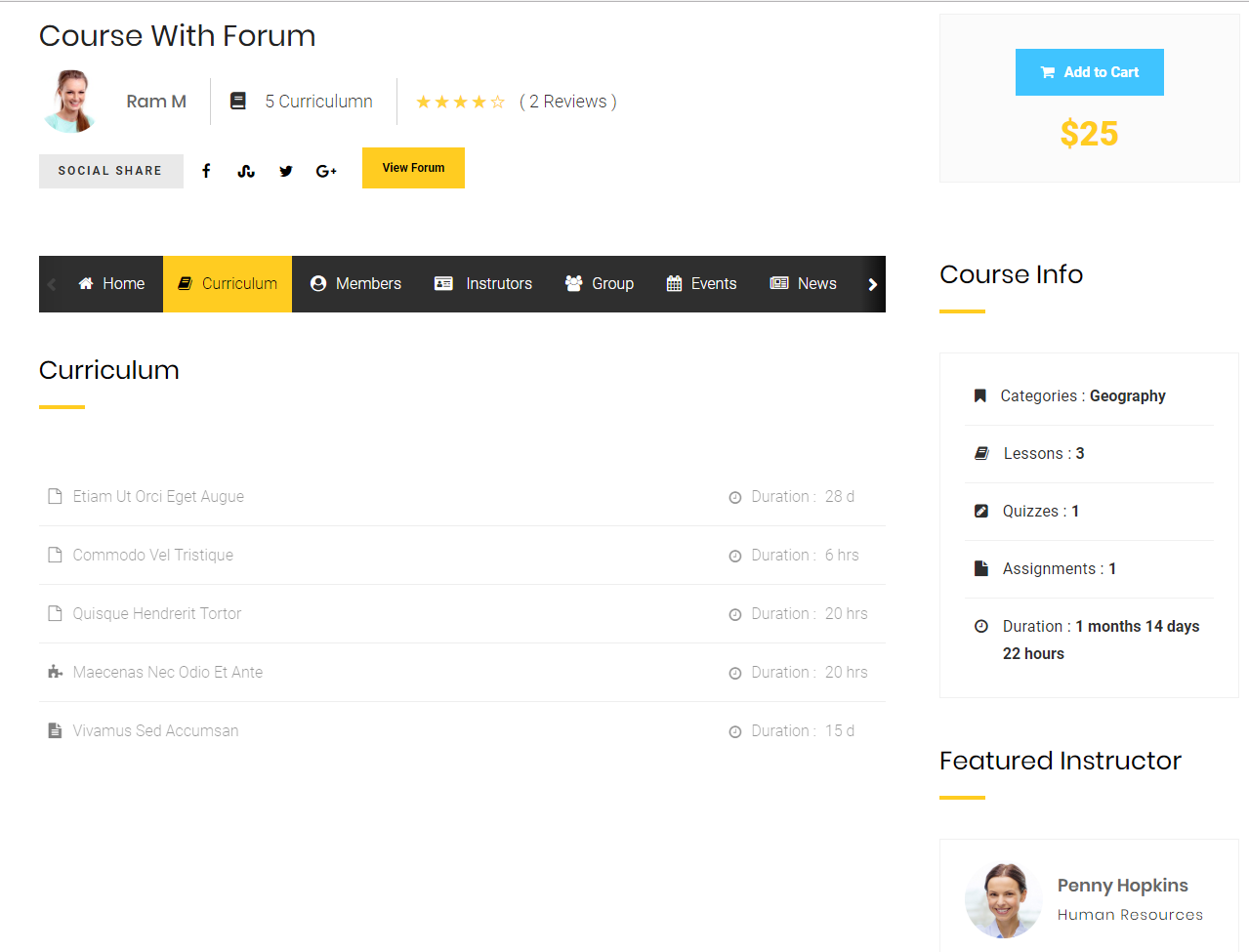Share course on Facebook
Image resolution: width=1249 pixels, height=952 pixels.
click(x=206, y=171)
